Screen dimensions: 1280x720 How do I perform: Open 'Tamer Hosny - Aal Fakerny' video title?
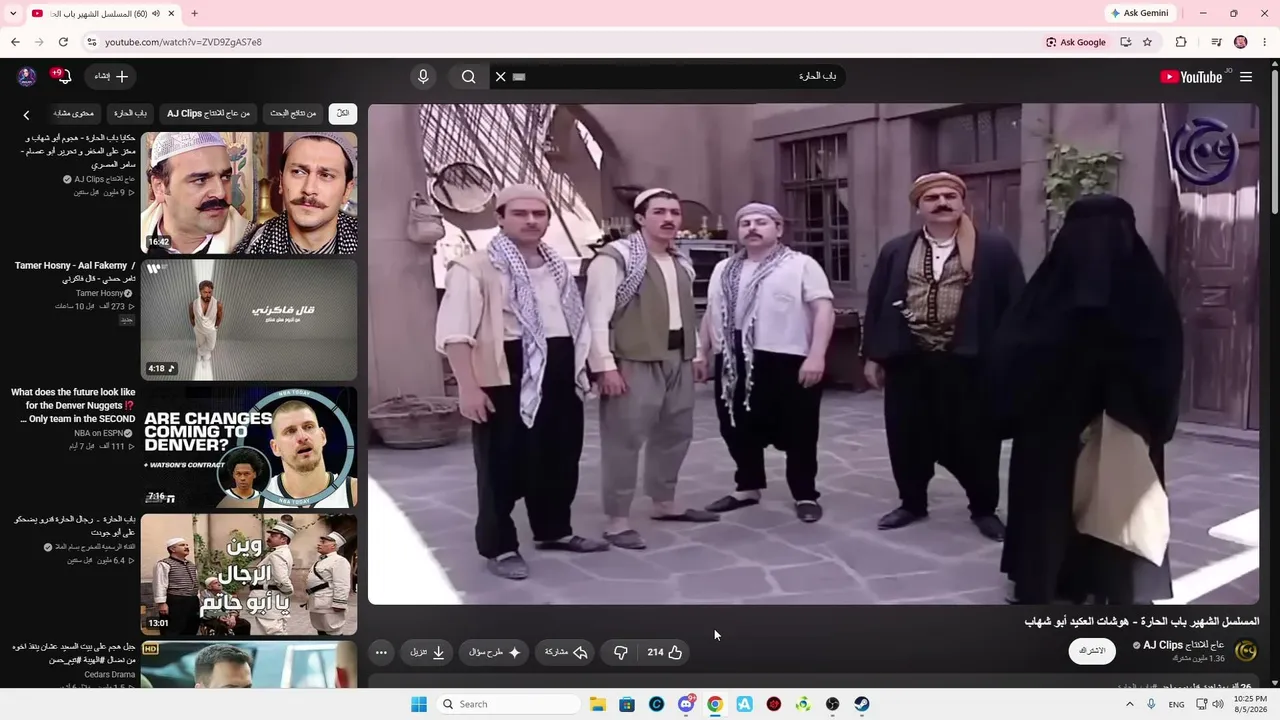tap(75, 272)
